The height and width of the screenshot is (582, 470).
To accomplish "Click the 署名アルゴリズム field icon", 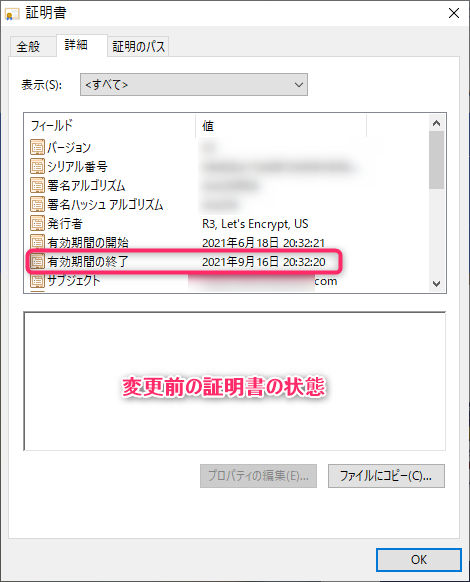I will click(37, 185).
